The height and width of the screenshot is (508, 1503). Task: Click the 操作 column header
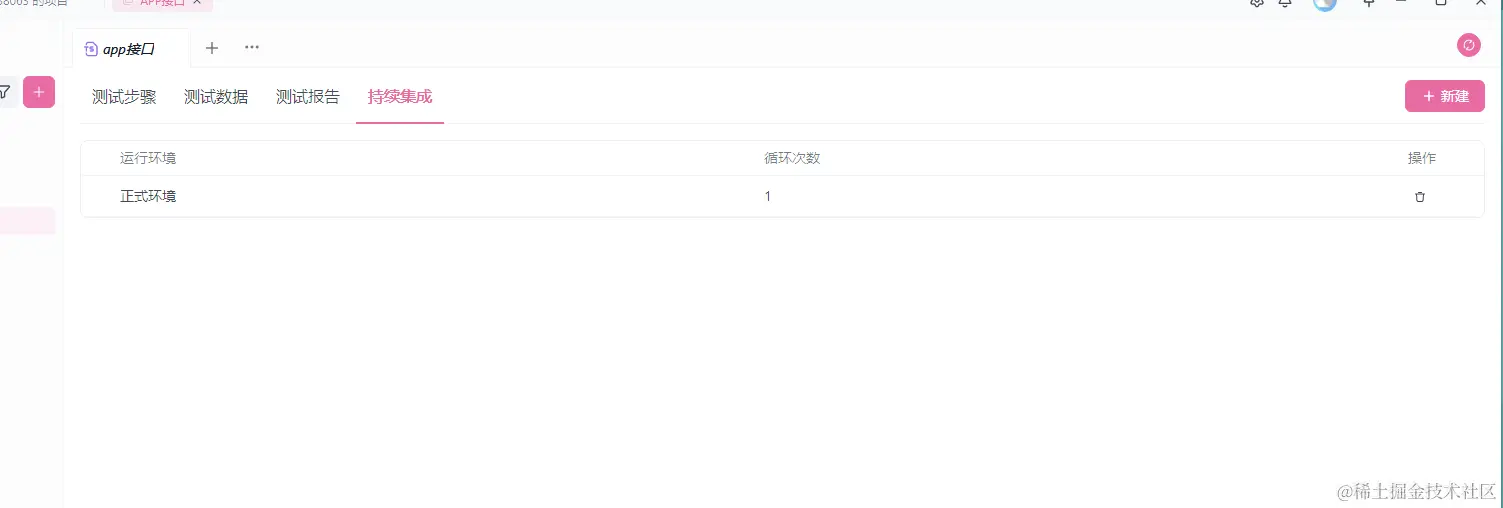[1422, 158]
